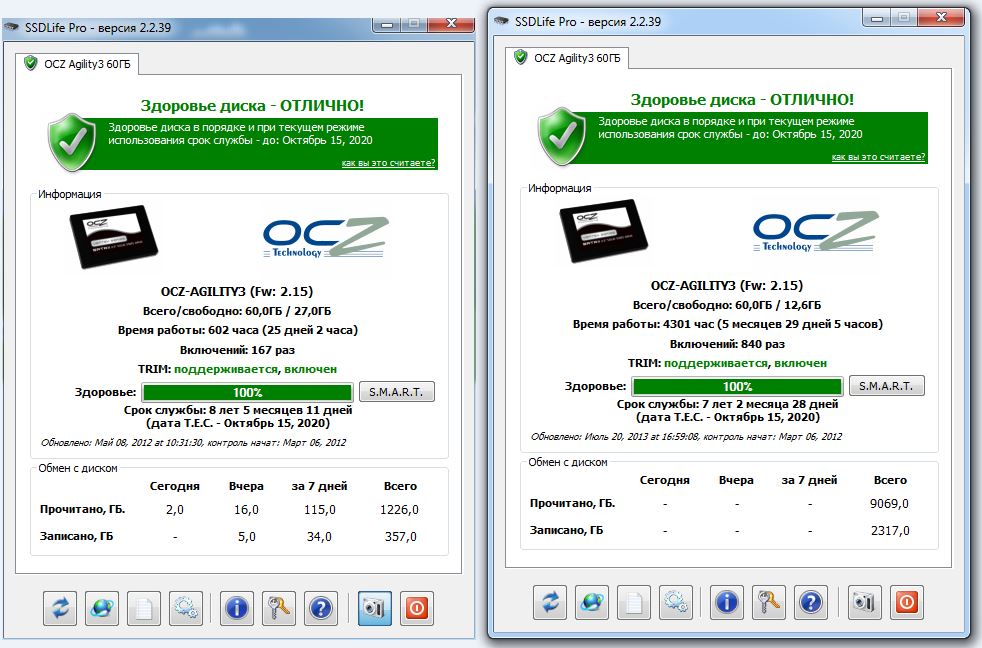982x648 pixels.
Task: Follow 'как вы это считаете?' link in right window
Action: (878, 157)
